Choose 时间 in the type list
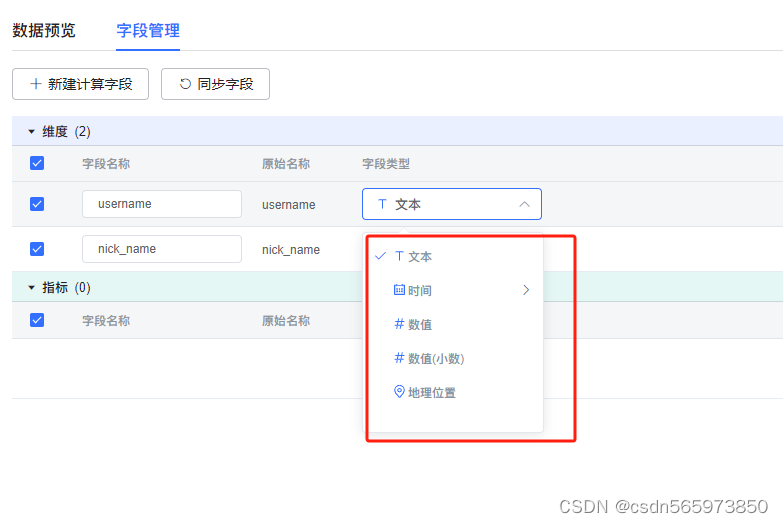This screenshot has width=783, height=523. pyautogui.click(x=453, y=290)
